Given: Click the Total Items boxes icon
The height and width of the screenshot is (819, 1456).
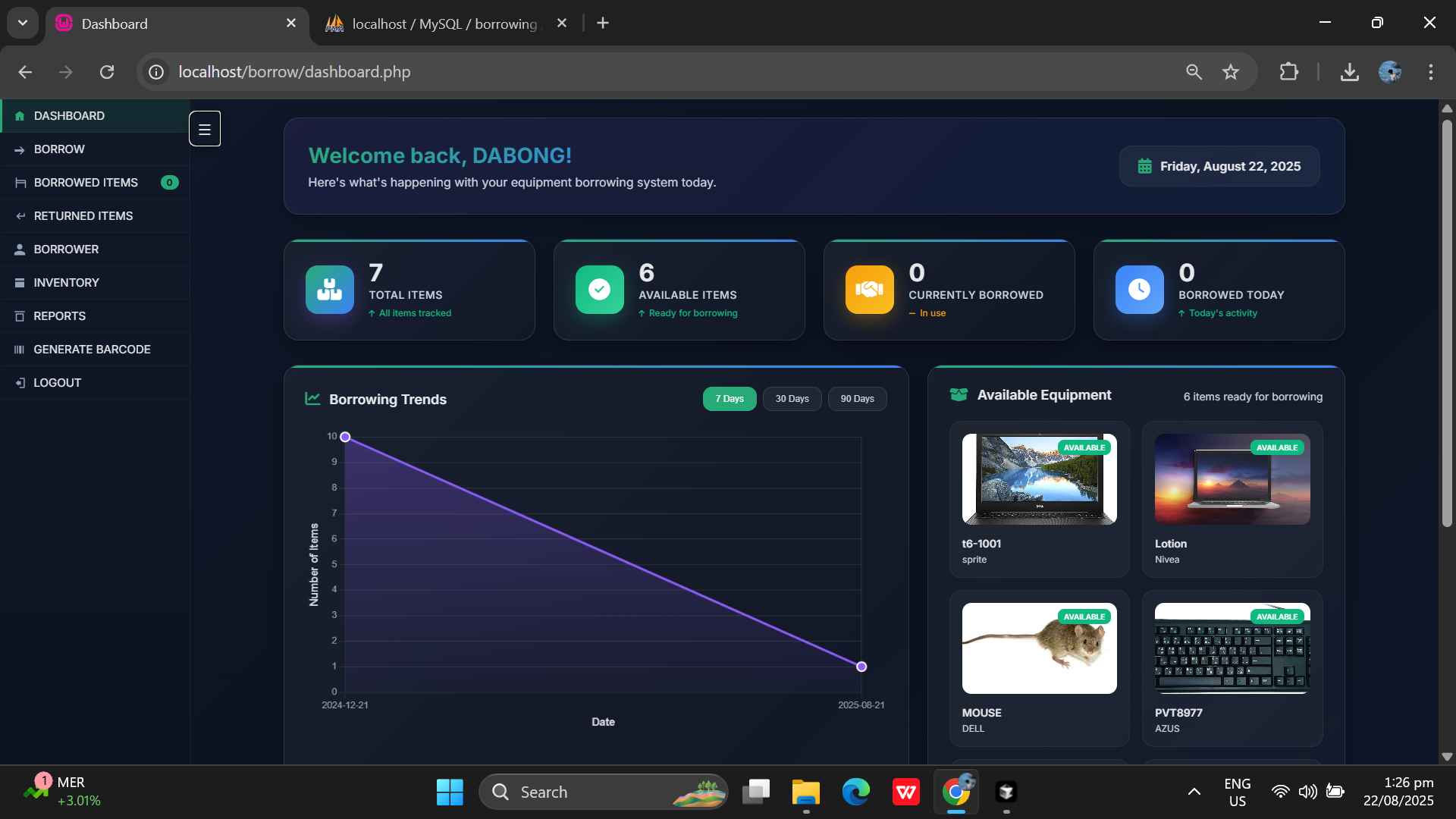Looking at the screenshot, I should 329,289.
